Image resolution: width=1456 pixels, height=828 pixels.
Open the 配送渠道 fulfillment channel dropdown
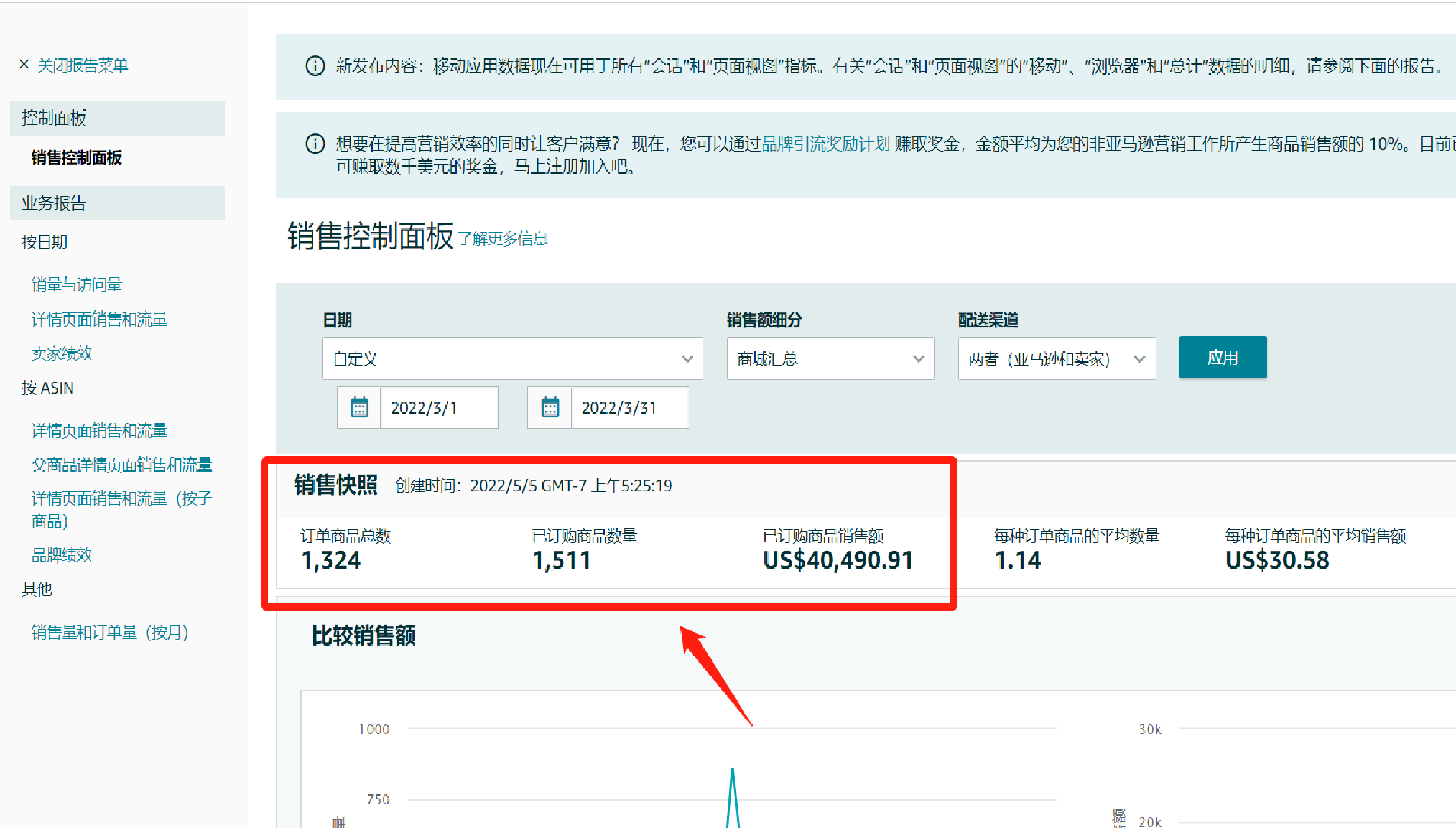coord(1056,359)
